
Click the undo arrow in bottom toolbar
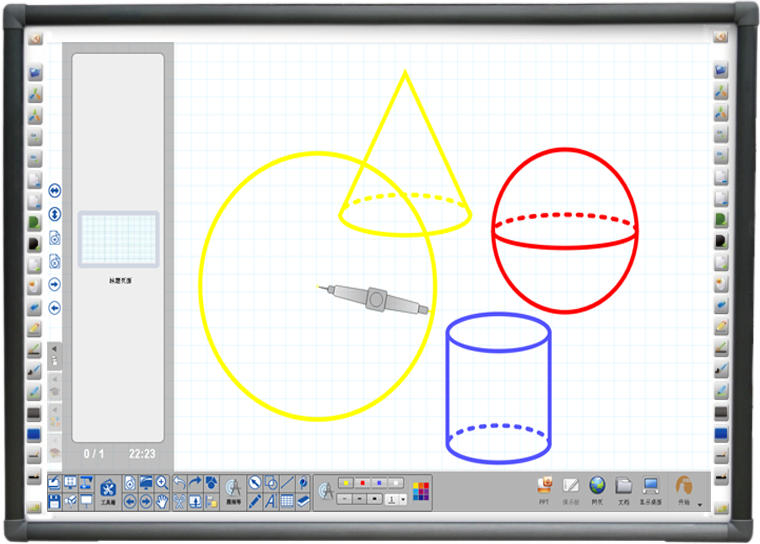click(x=179, y=482)
